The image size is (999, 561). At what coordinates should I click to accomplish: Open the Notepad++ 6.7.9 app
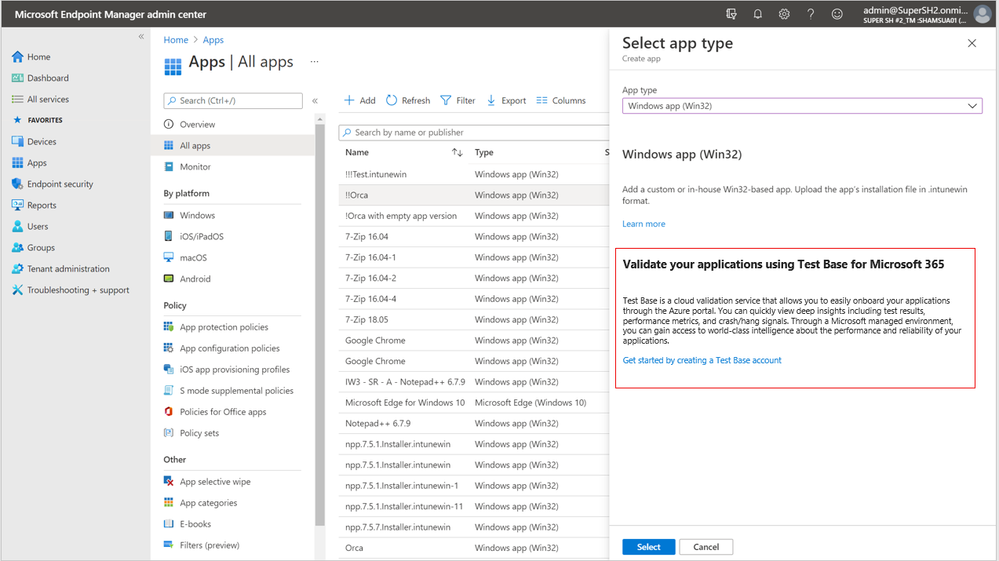click(474, 423)
